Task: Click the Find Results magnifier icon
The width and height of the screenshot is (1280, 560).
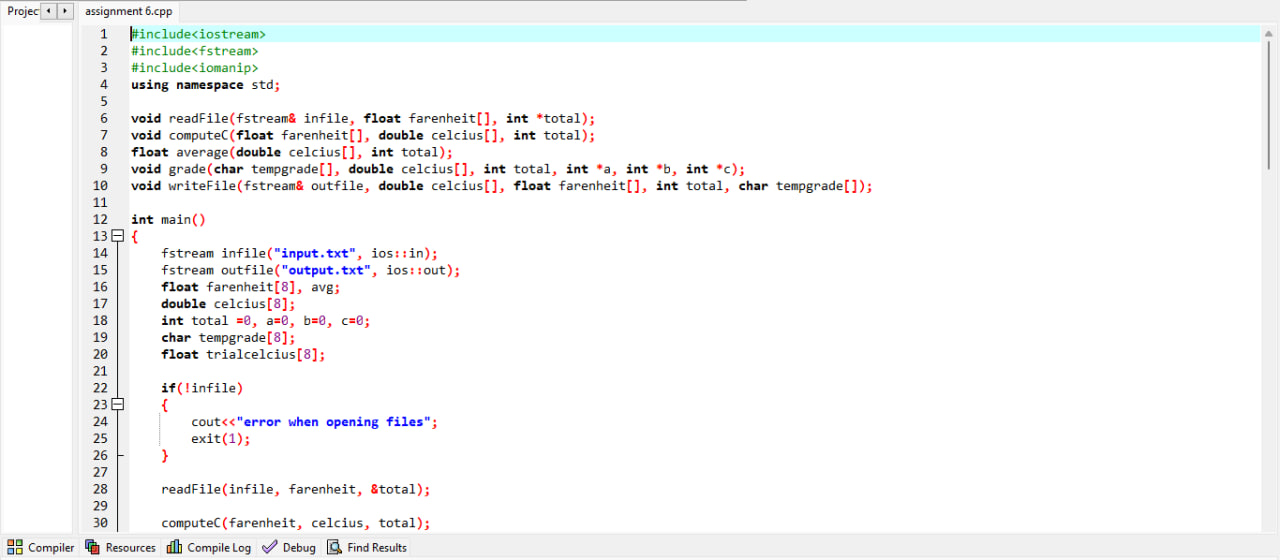Action: 334,547
